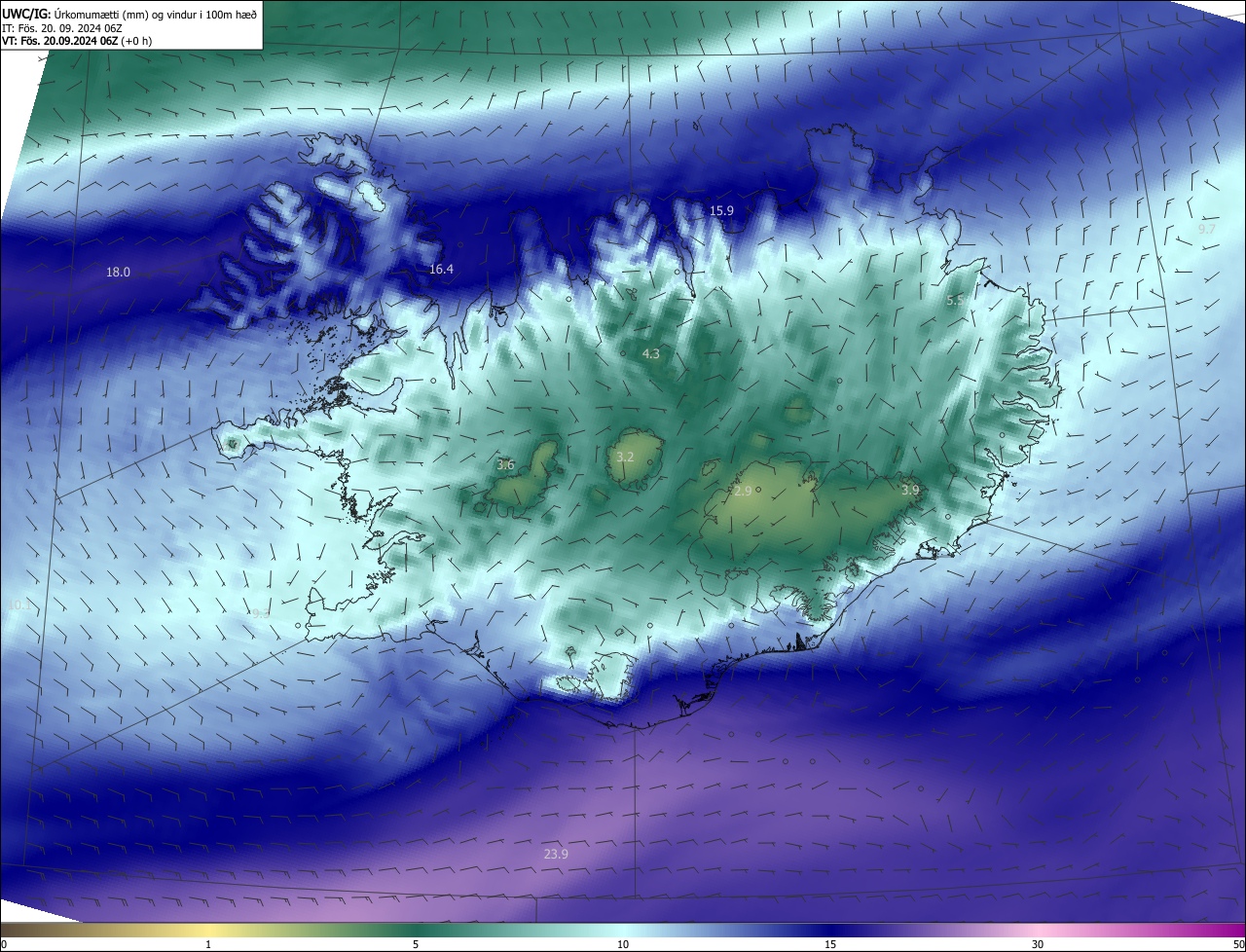Viewport: 1246px width, 952px height.
Task: Click the 4.3 value in north Iceland
Action: click(650, 354)
